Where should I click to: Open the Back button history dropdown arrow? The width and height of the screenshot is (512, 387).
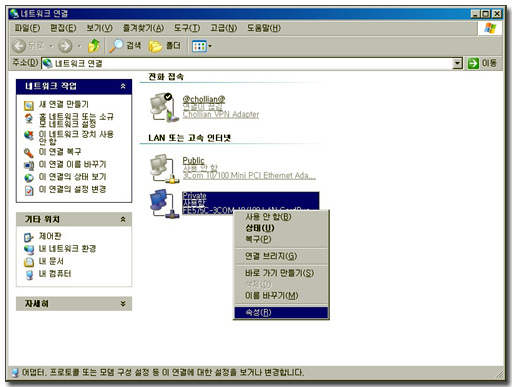(x=51, y=46)
